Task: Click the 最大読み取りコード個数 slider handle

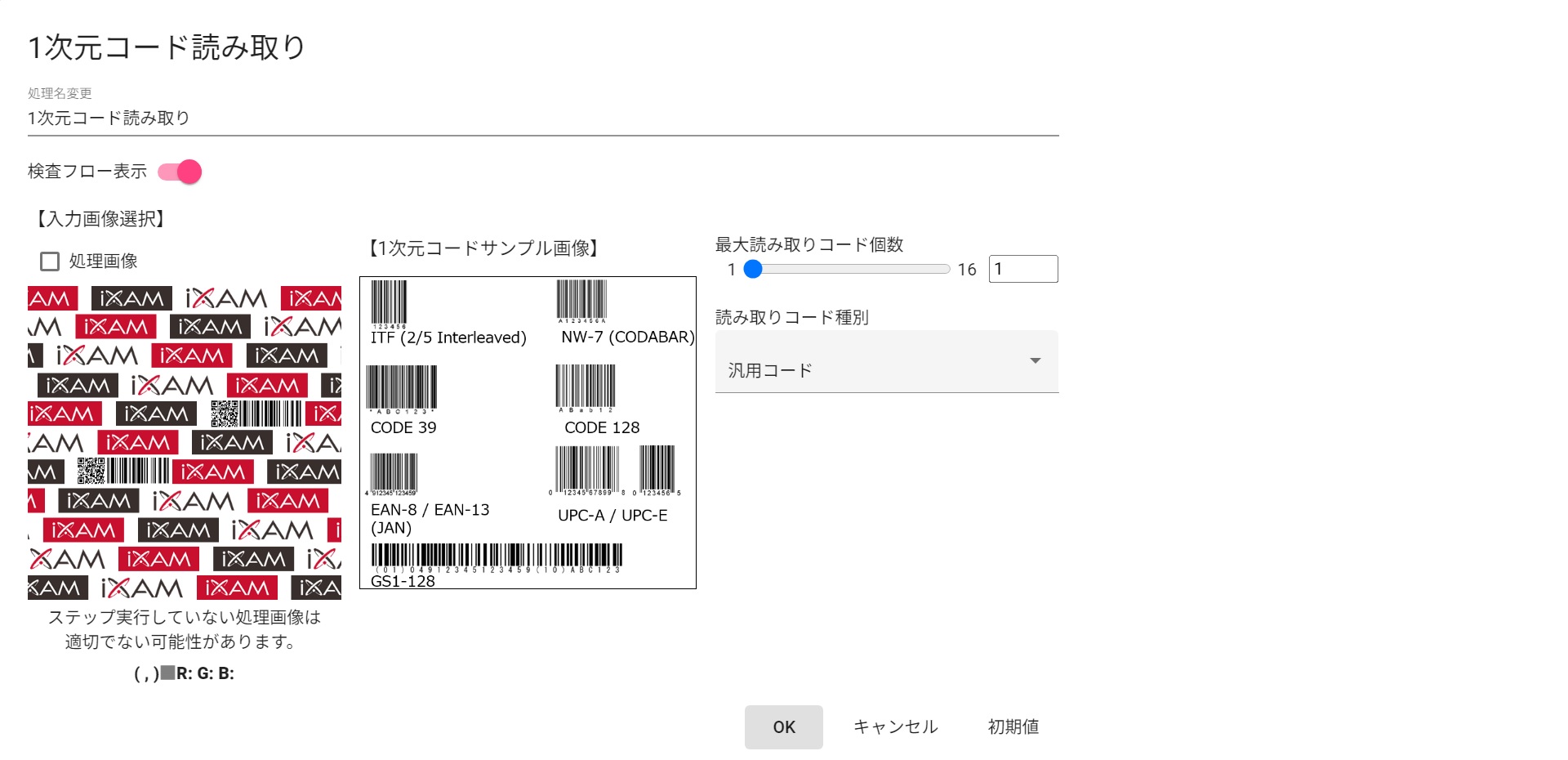Action: pyautogui.click(x=753, y=270)
